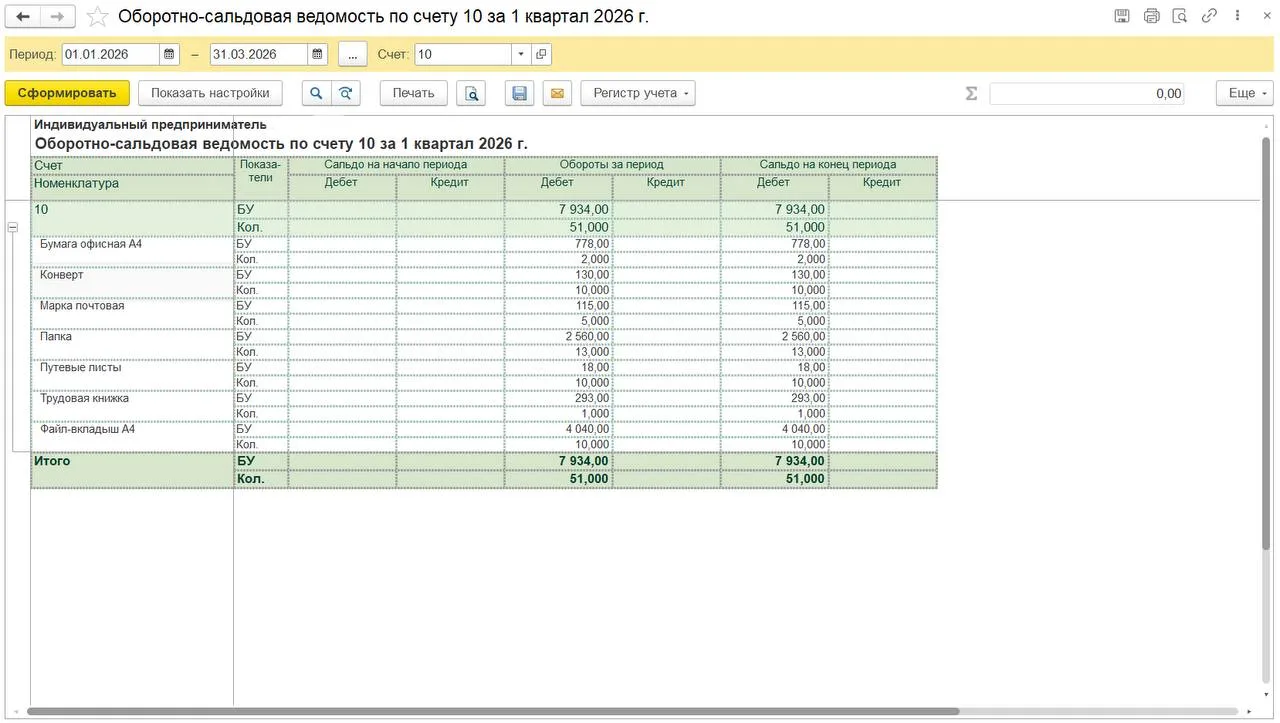The image size is (1280, 723).
Task: Click the Сформировать button
Action: pyautogui.click(x=67, y=93)
